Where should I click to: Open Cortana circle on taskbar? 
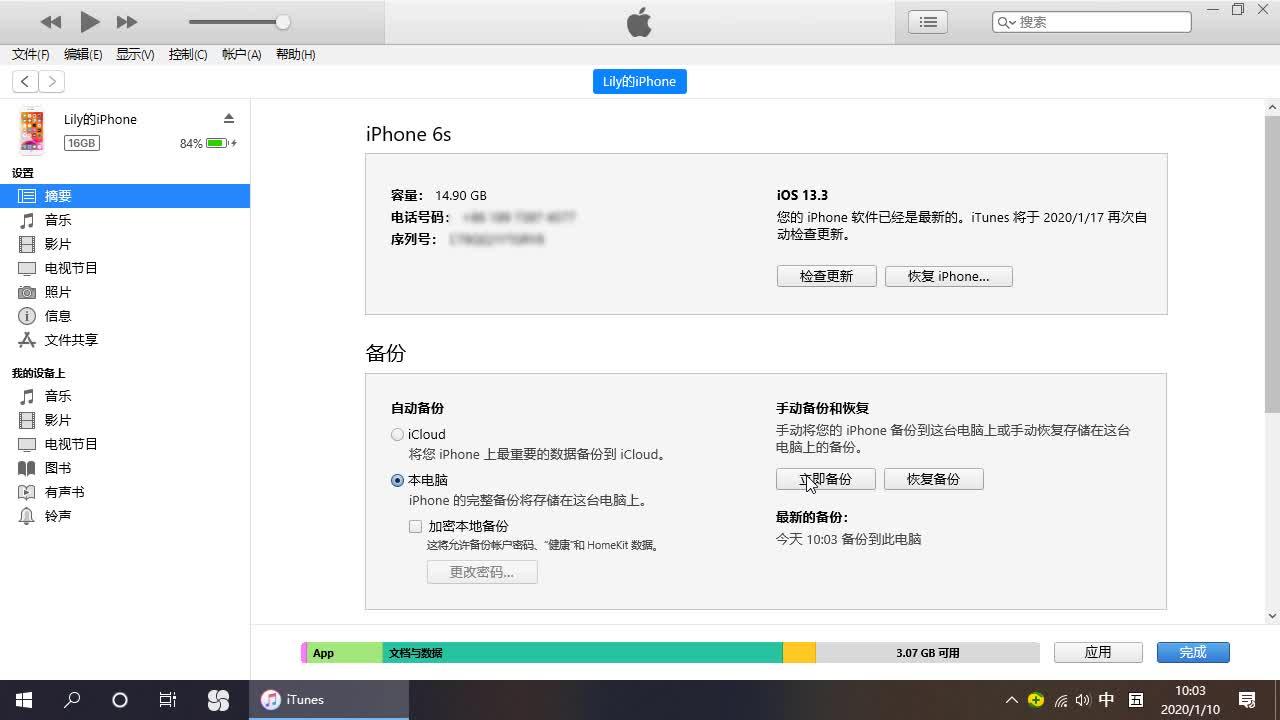[x=120, y=700]
